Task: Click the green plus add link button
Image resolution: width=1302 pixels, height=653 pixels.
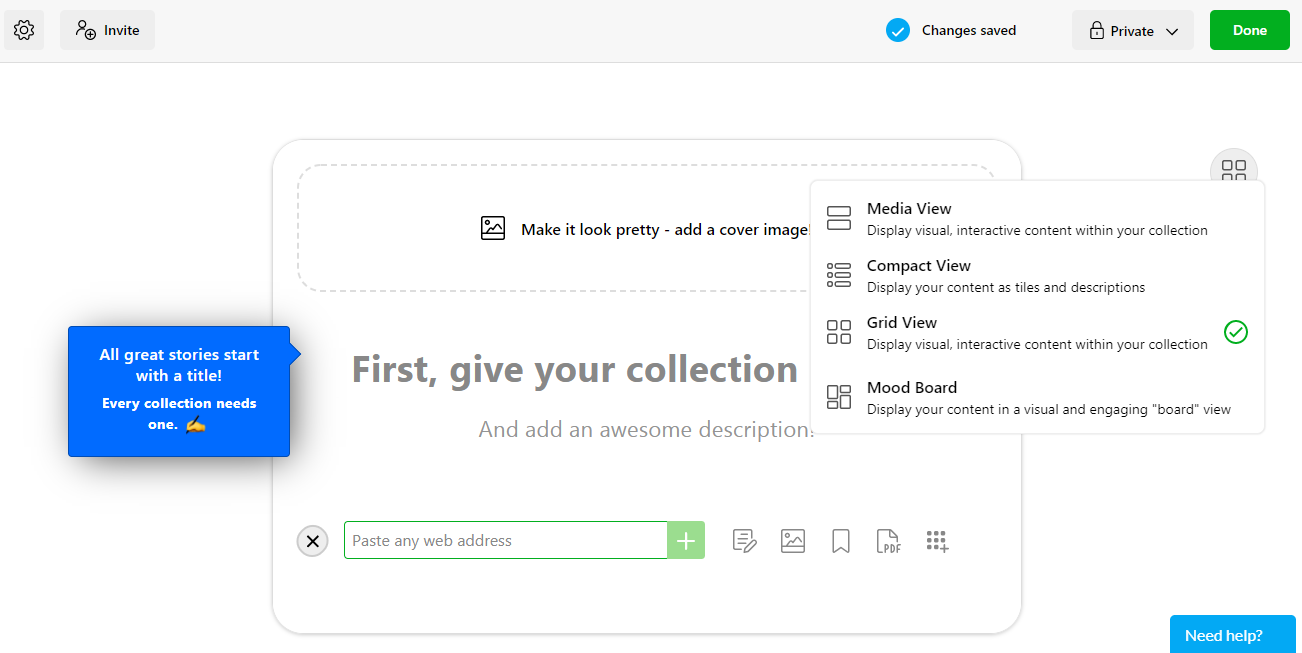Action: click(686, 540)
